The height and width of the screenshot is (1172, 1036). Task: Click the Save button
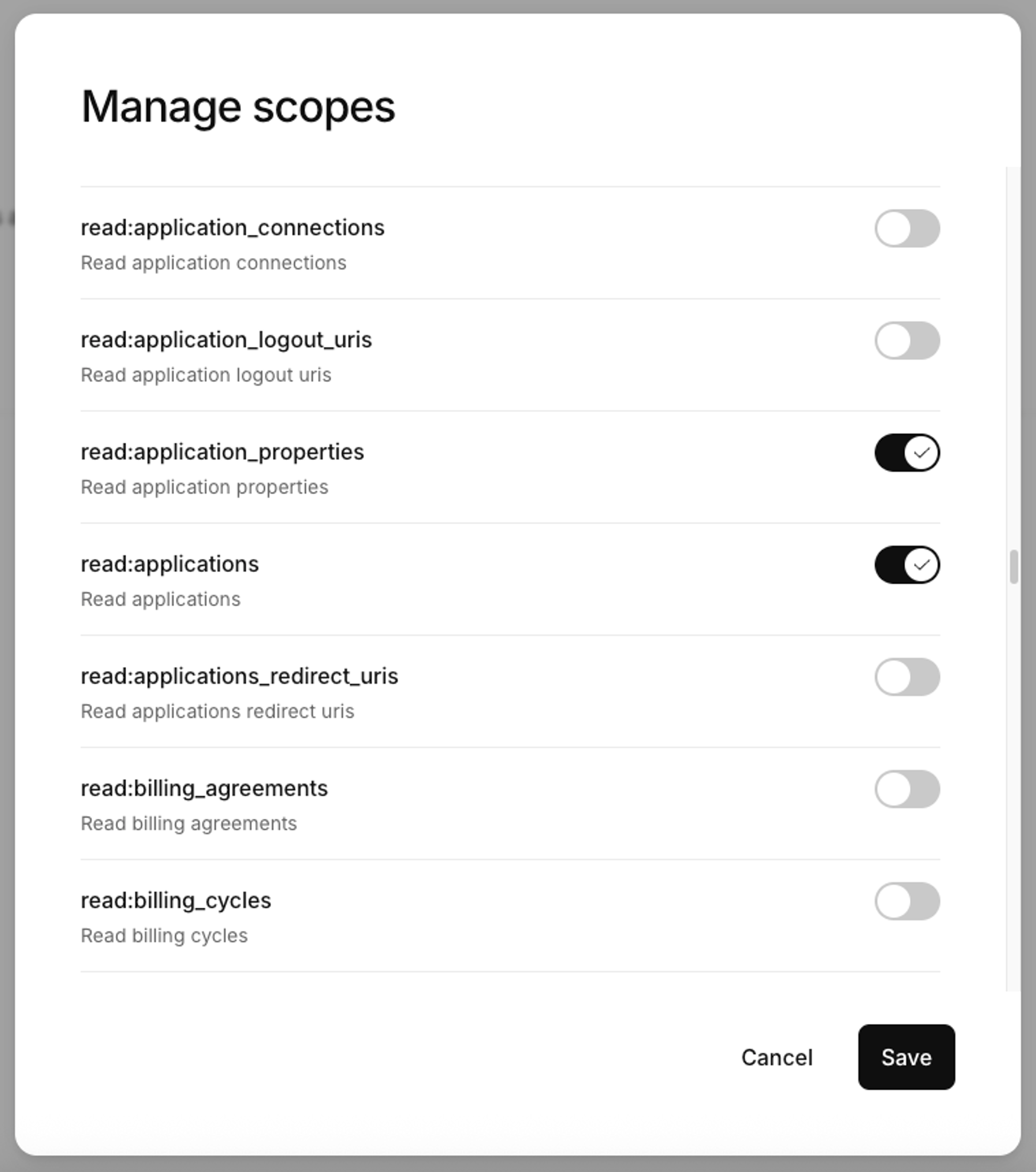[x=906, y=1058]
